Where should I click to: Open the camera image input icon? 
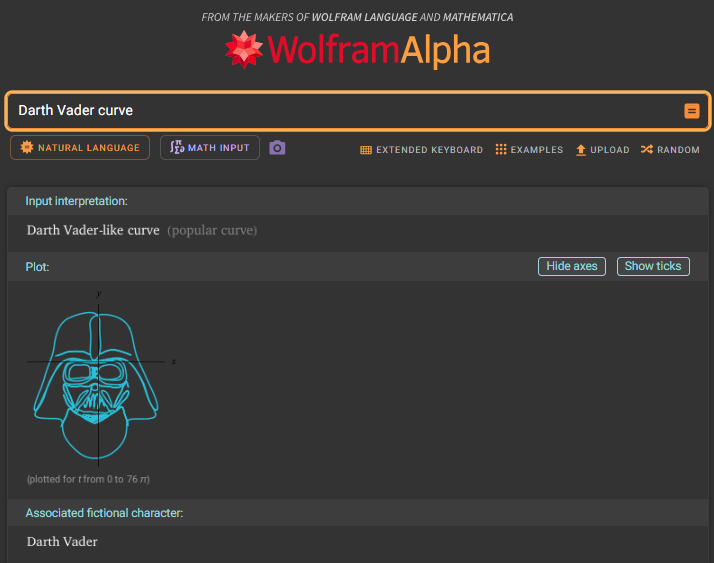pos(277,148)
